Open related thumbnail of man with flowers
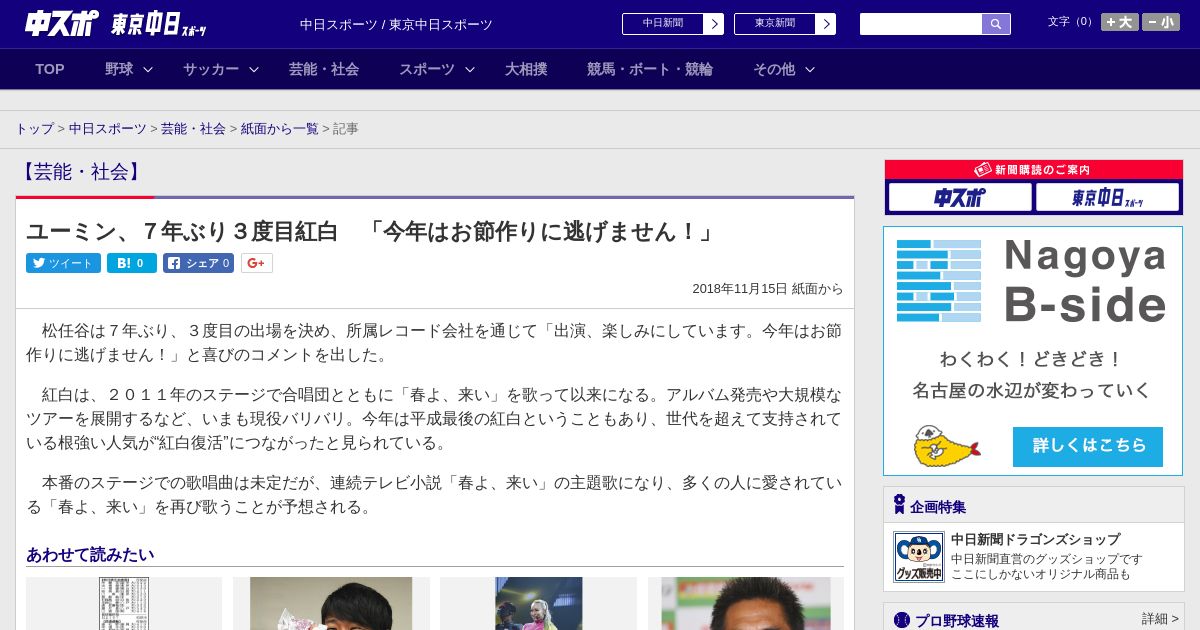 (x=331, y=603)
